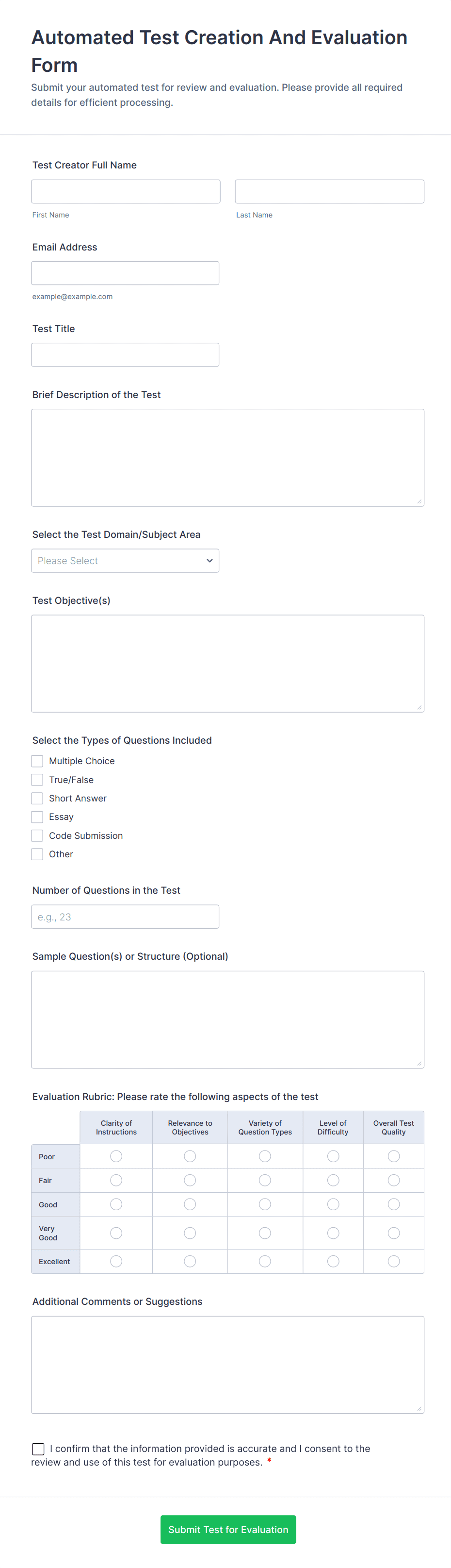
Task: Open the Test Domain/Subject Area dropdown
Action: (x=125, y=561)
